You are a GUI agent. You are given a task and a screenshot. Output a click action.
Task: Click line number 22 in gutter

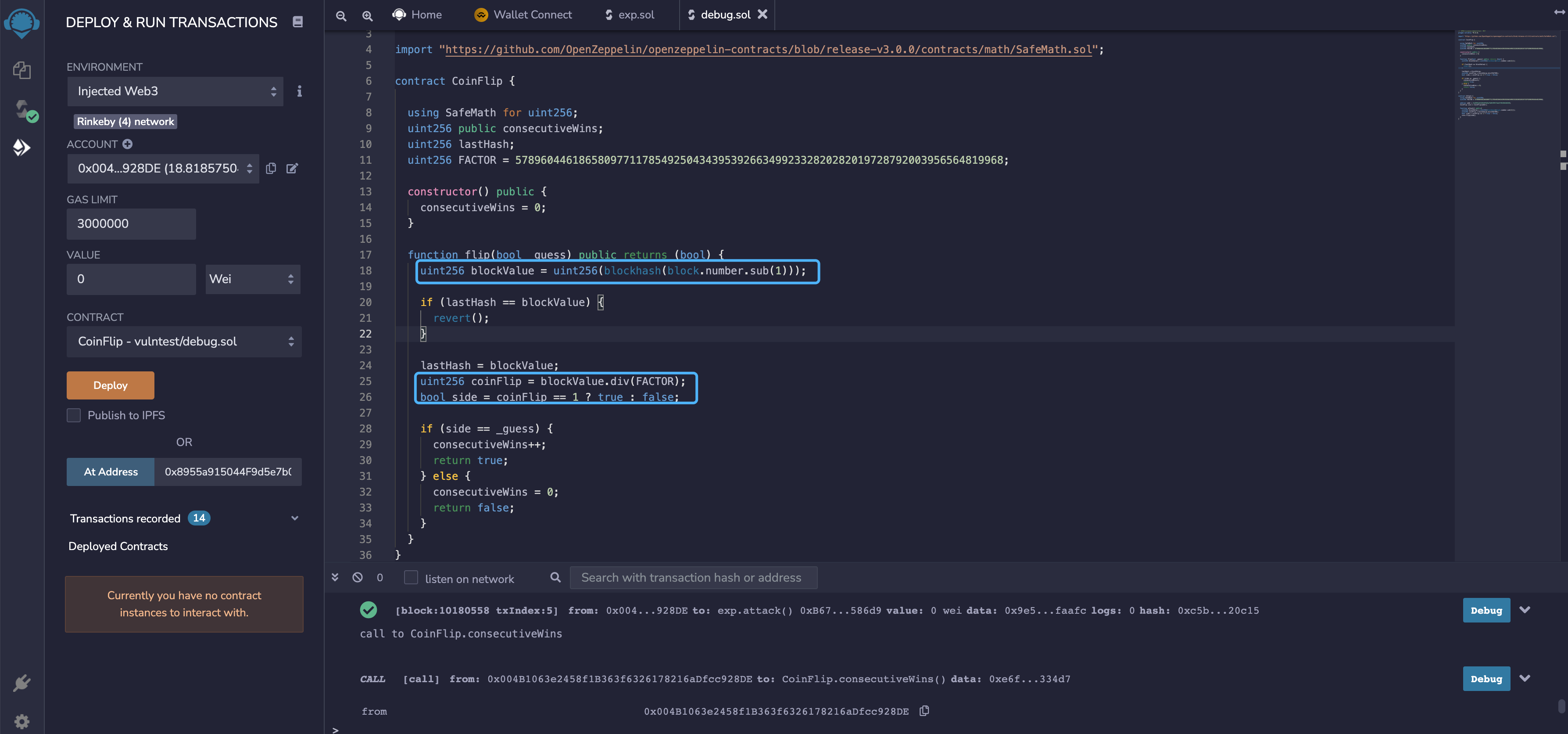[365, 334]
